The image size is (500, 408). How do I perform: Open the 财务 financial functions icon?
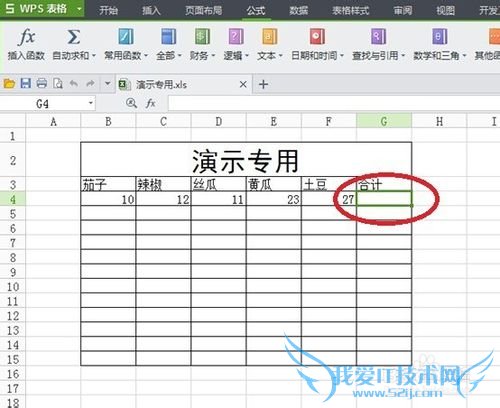[x=202, y=37]
